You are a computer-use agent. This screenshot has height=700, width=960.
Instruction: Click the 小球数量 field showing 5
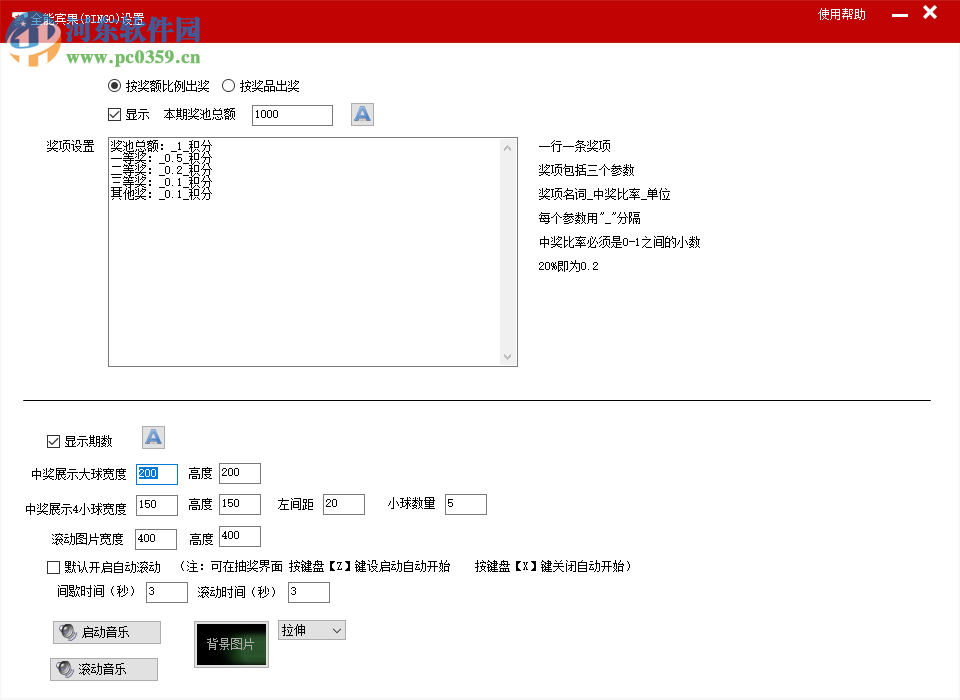[x=465, y=504]
